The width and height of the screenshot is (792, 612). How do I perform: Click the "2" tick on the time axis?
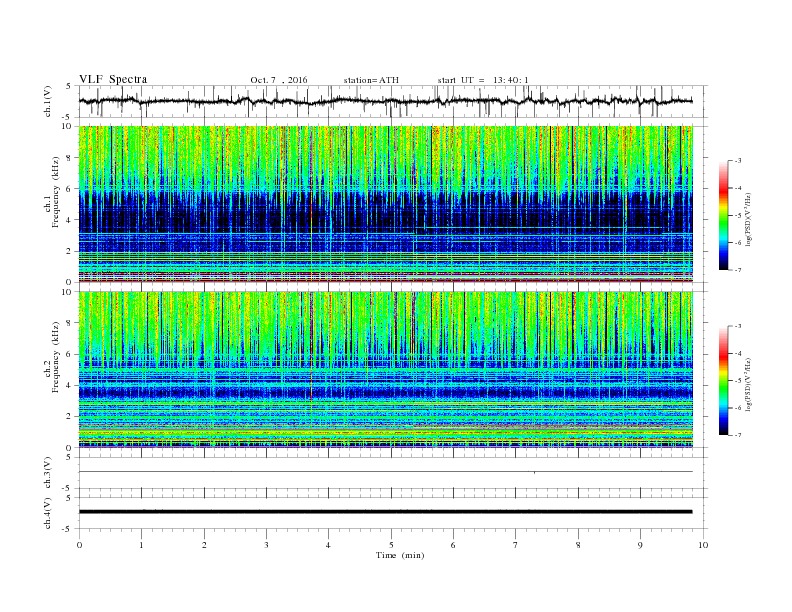[x=204, y=545]
